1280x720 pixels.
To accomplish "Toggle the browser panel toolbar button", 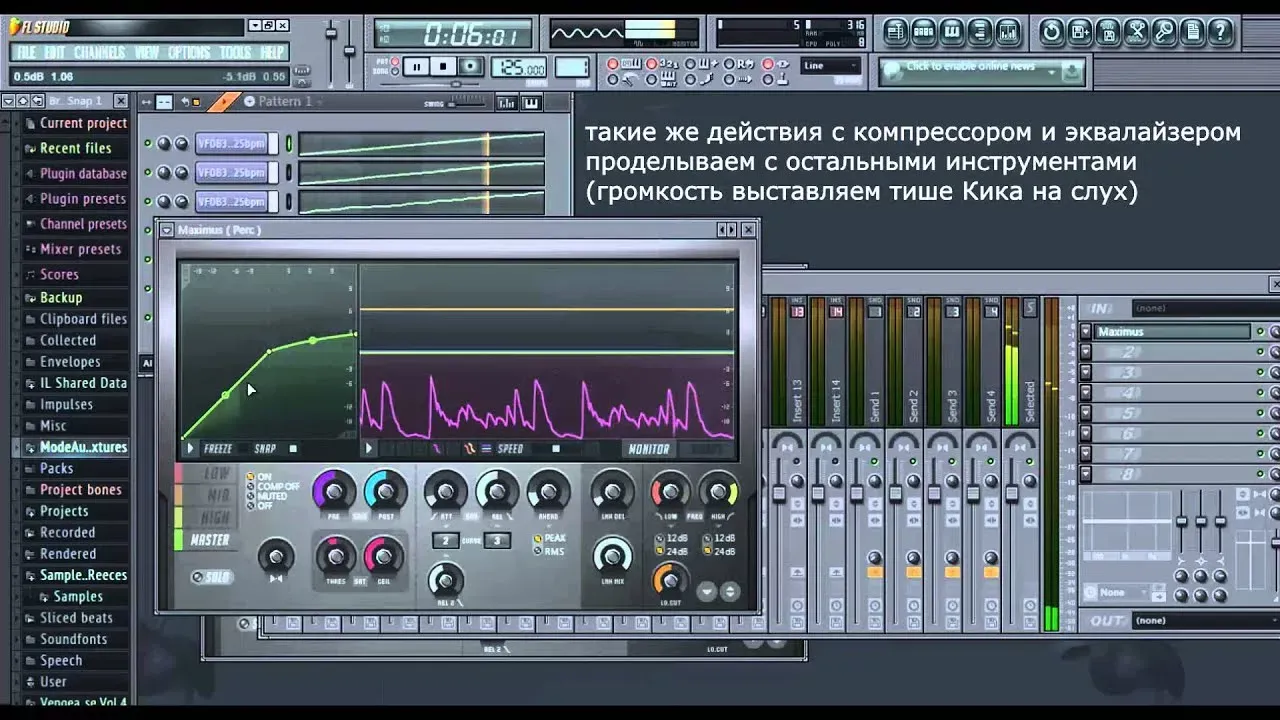I will tap(980, 33).
